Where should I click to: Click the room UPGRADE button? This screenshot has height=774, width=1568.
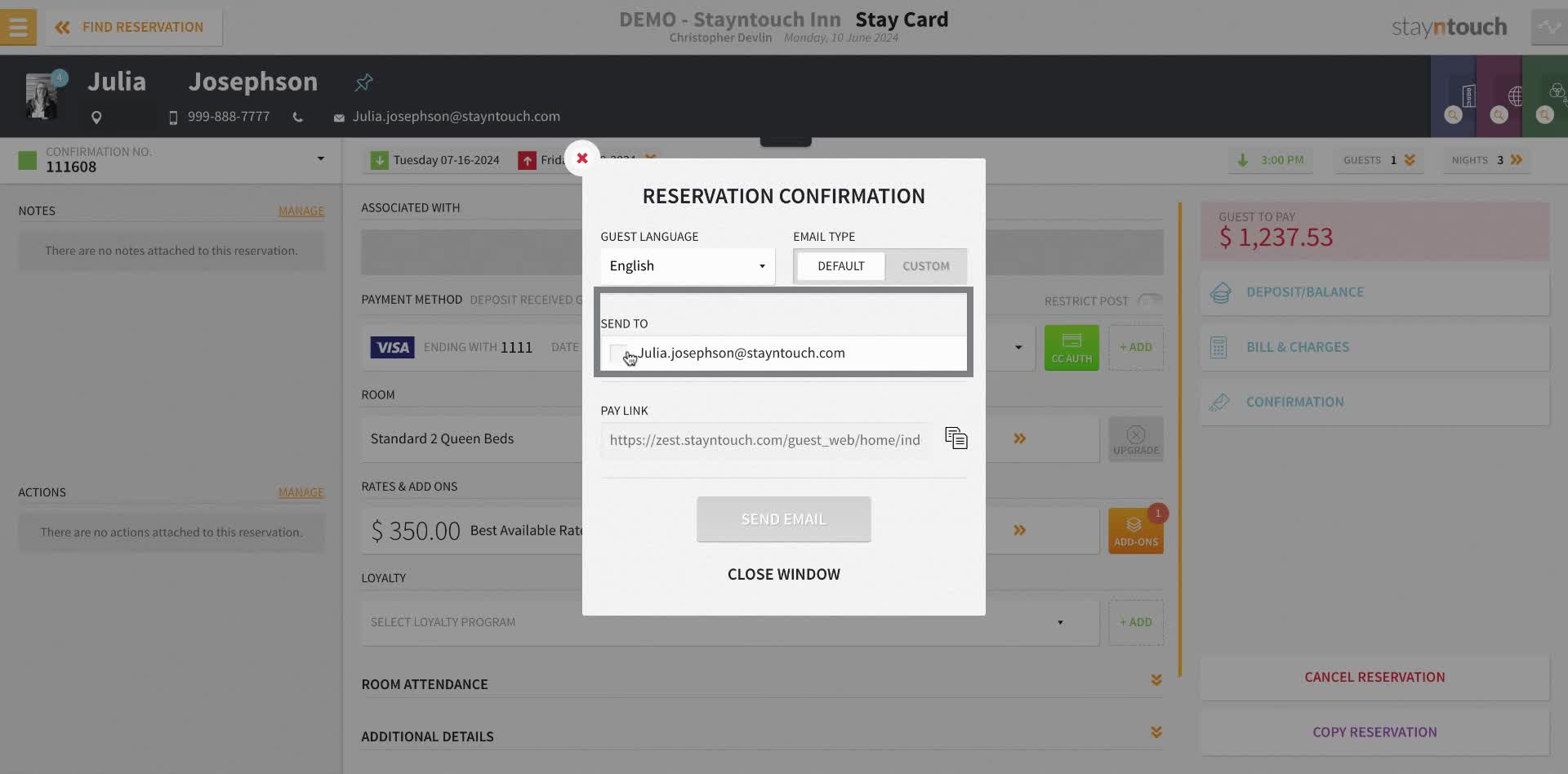1136,439
